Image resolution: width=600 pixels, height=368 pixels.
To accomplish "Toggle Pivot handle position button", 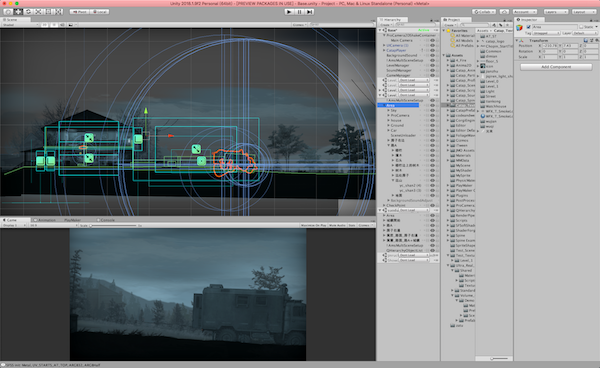I will point(80,12).
